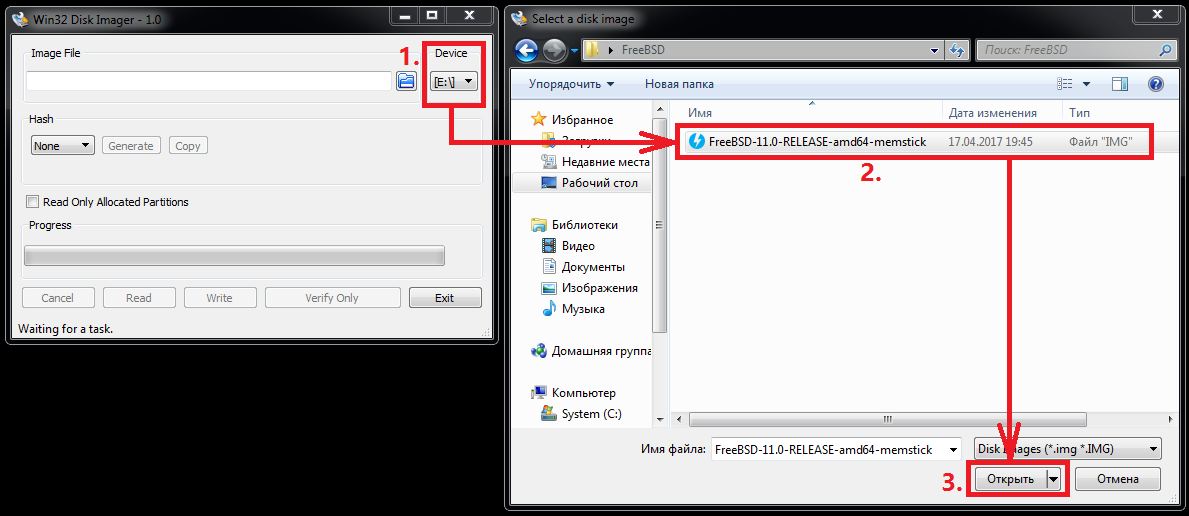Open the Disk Images file type filter

(1068, 449)
